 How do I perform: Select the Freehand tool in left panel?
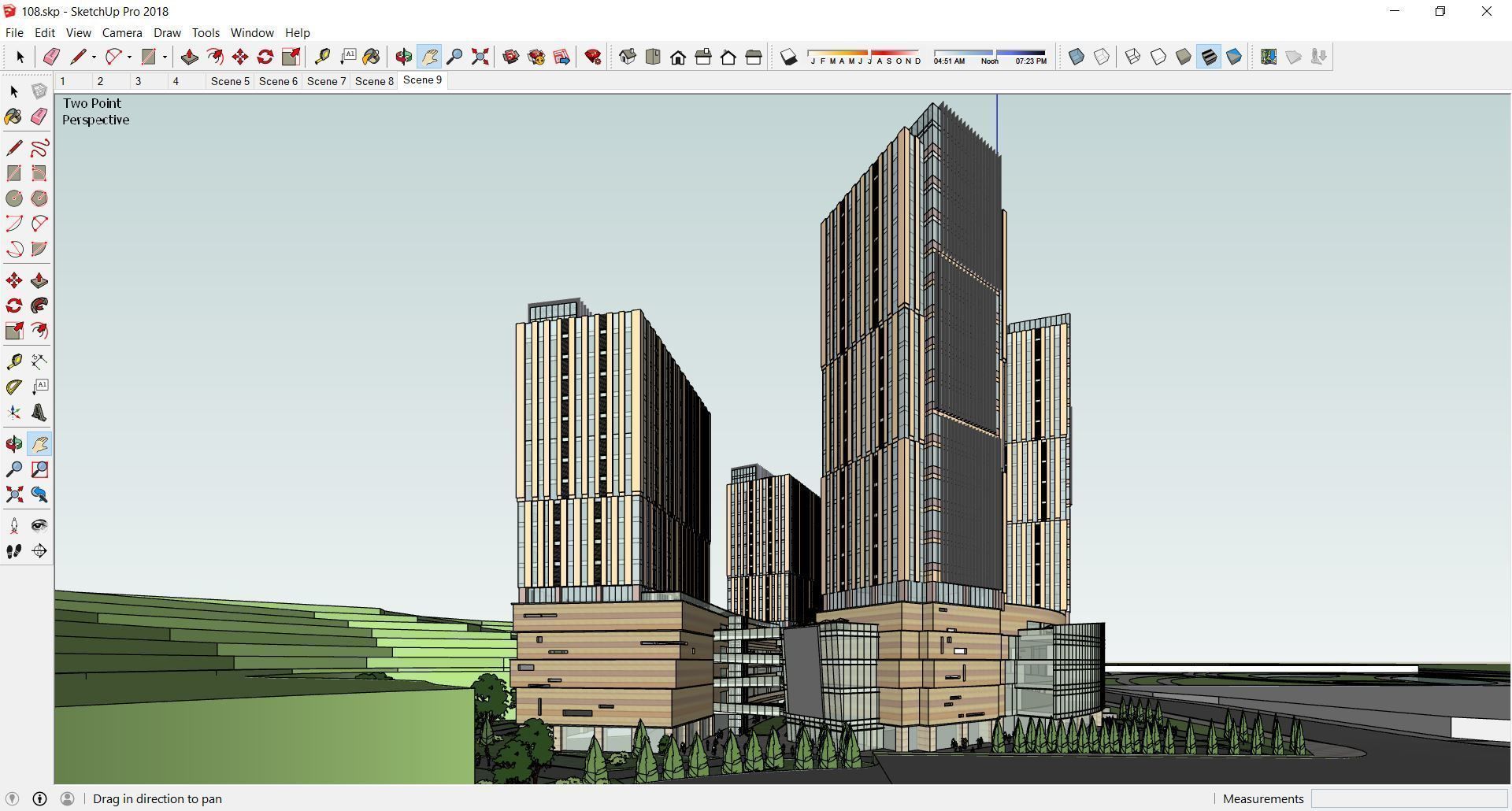tap(39, 148)
